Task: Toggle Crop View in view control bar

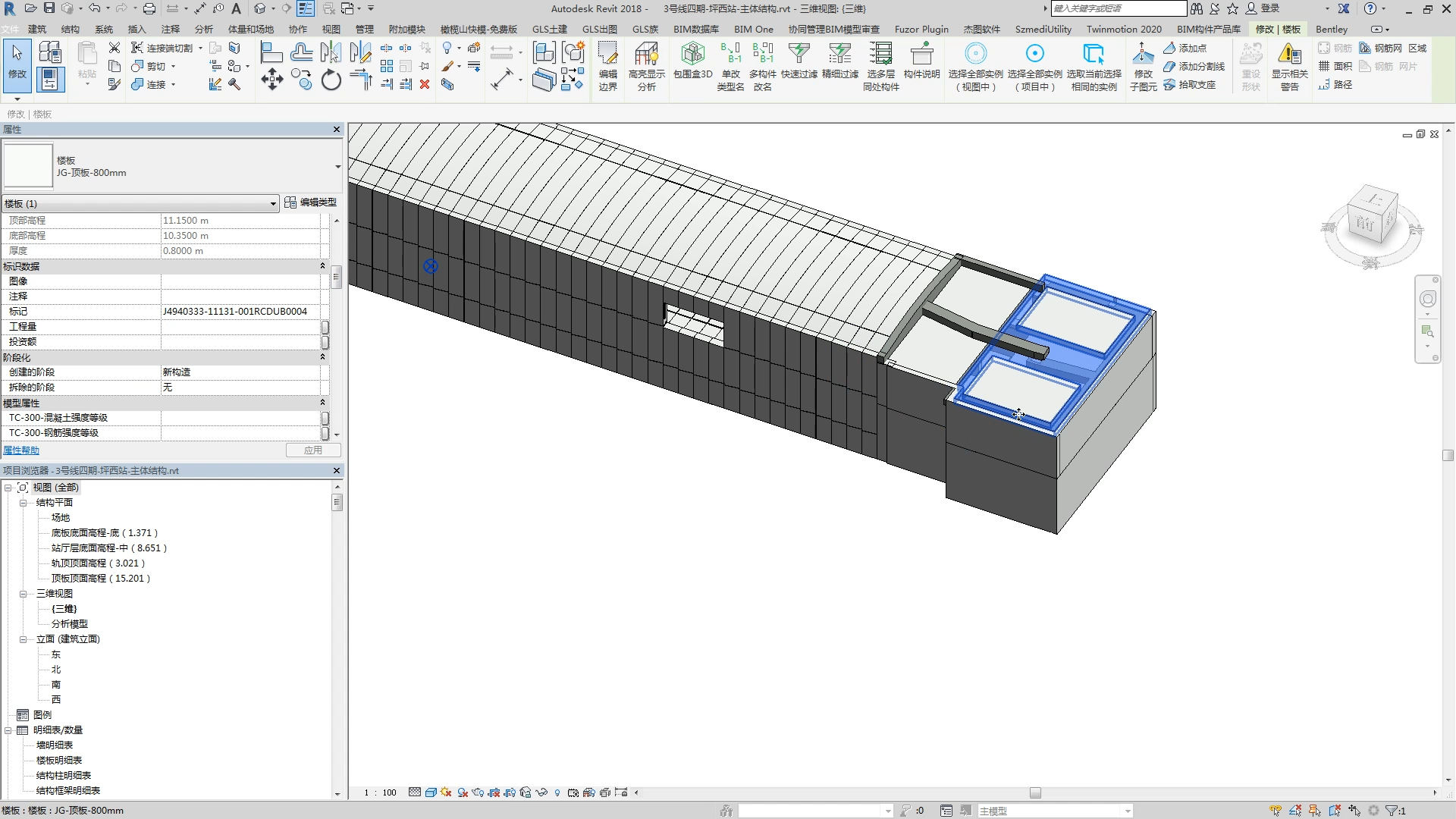Action: [494, 792]
